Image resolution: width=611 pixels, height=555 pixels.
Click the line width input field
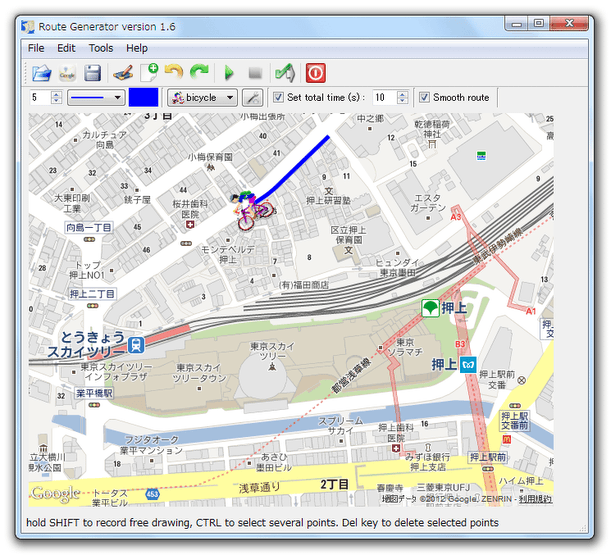tap(41, 97)
